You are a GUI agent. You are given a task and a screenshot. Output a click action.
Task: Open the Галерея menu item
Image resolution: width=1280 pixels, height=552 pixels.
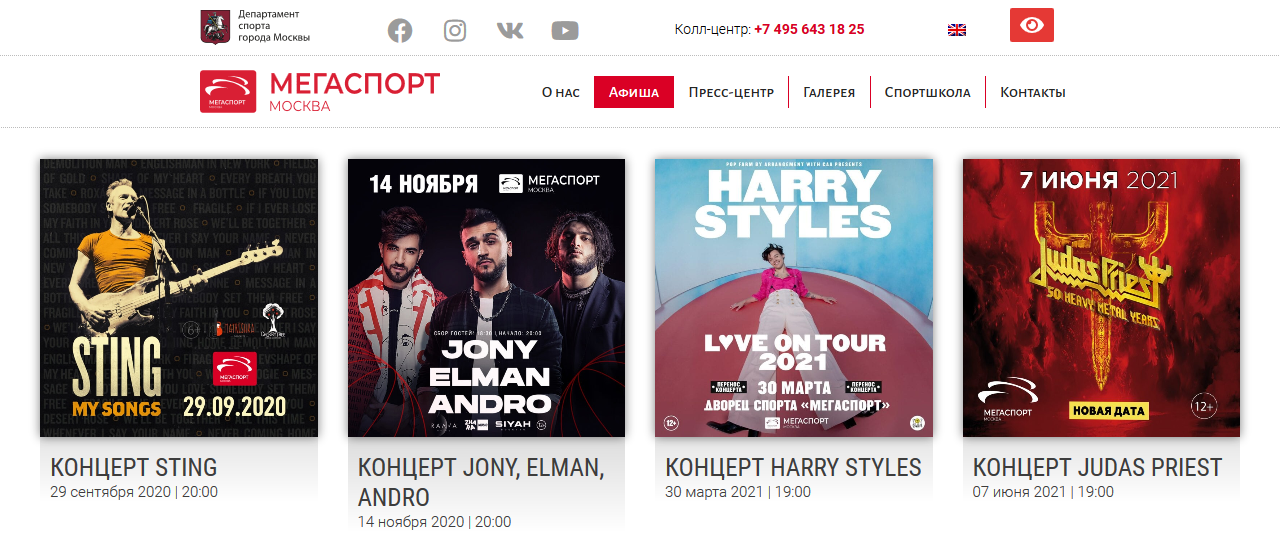click(829, 92)
